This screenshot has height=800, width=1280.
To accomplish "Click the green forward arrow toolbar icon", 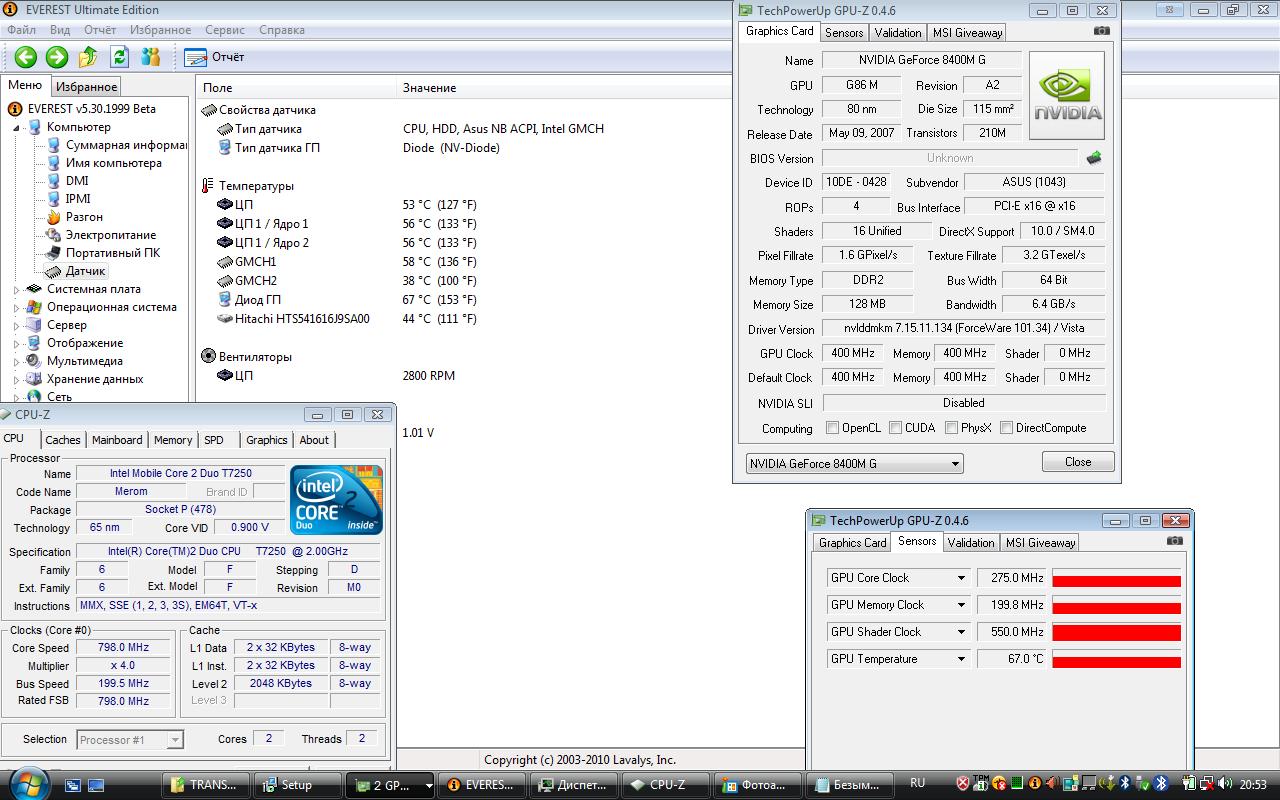I will pos(57,57).
